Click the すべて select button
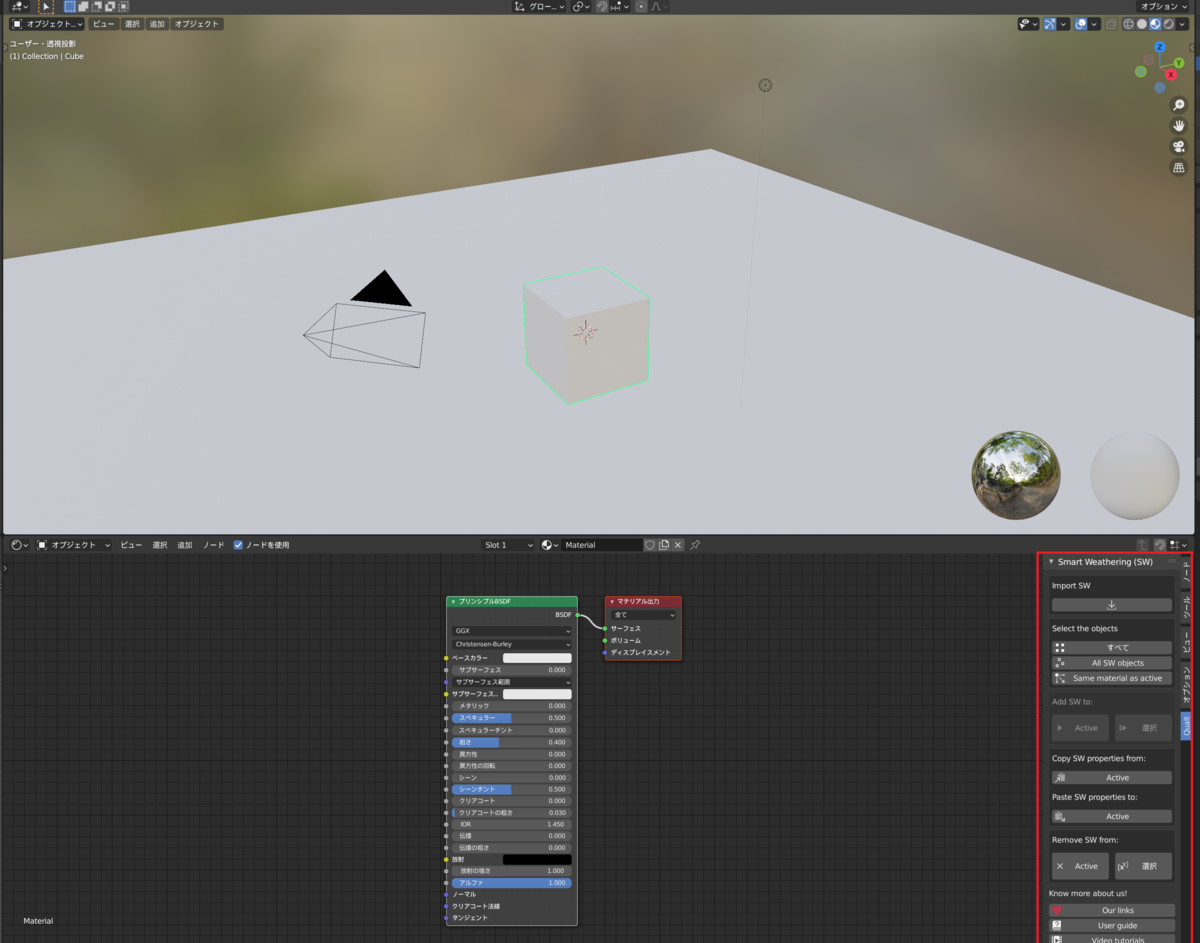 tap(1111, 648)
